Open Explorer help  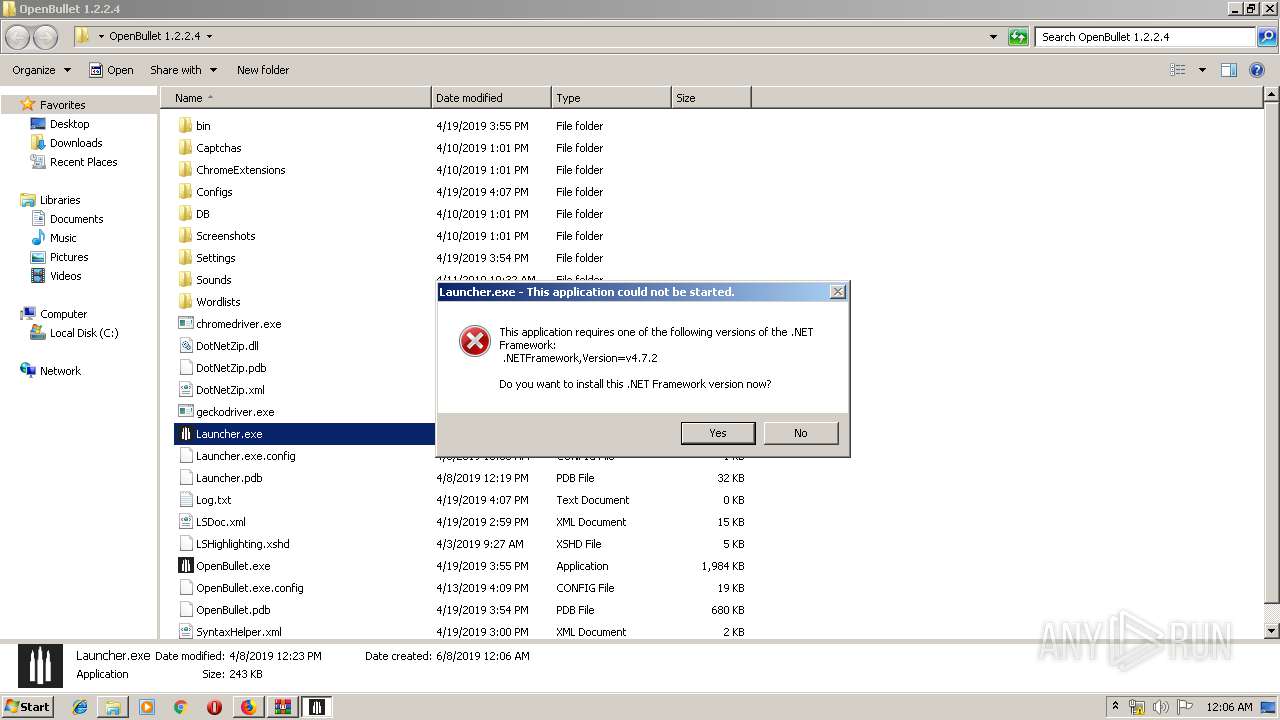click(x=1257, y=70)
